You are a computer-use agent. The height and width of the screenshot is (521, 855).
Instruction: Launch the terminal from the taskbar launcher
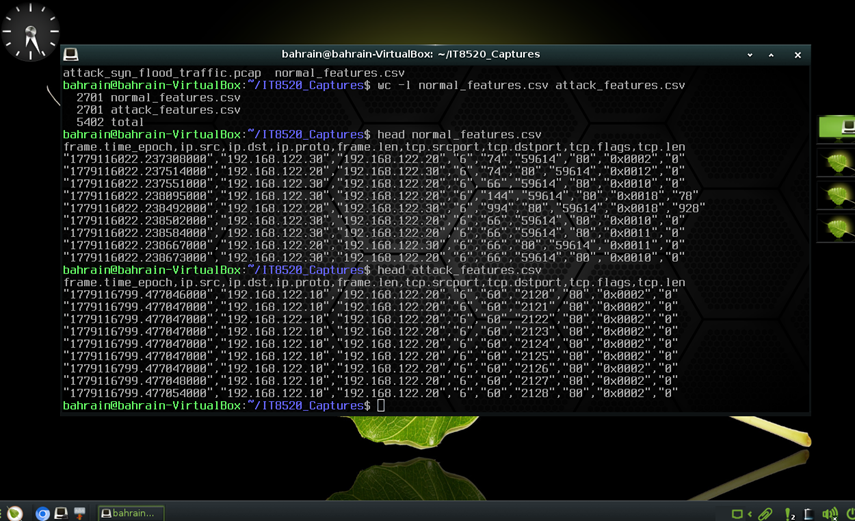pos(61,513)
